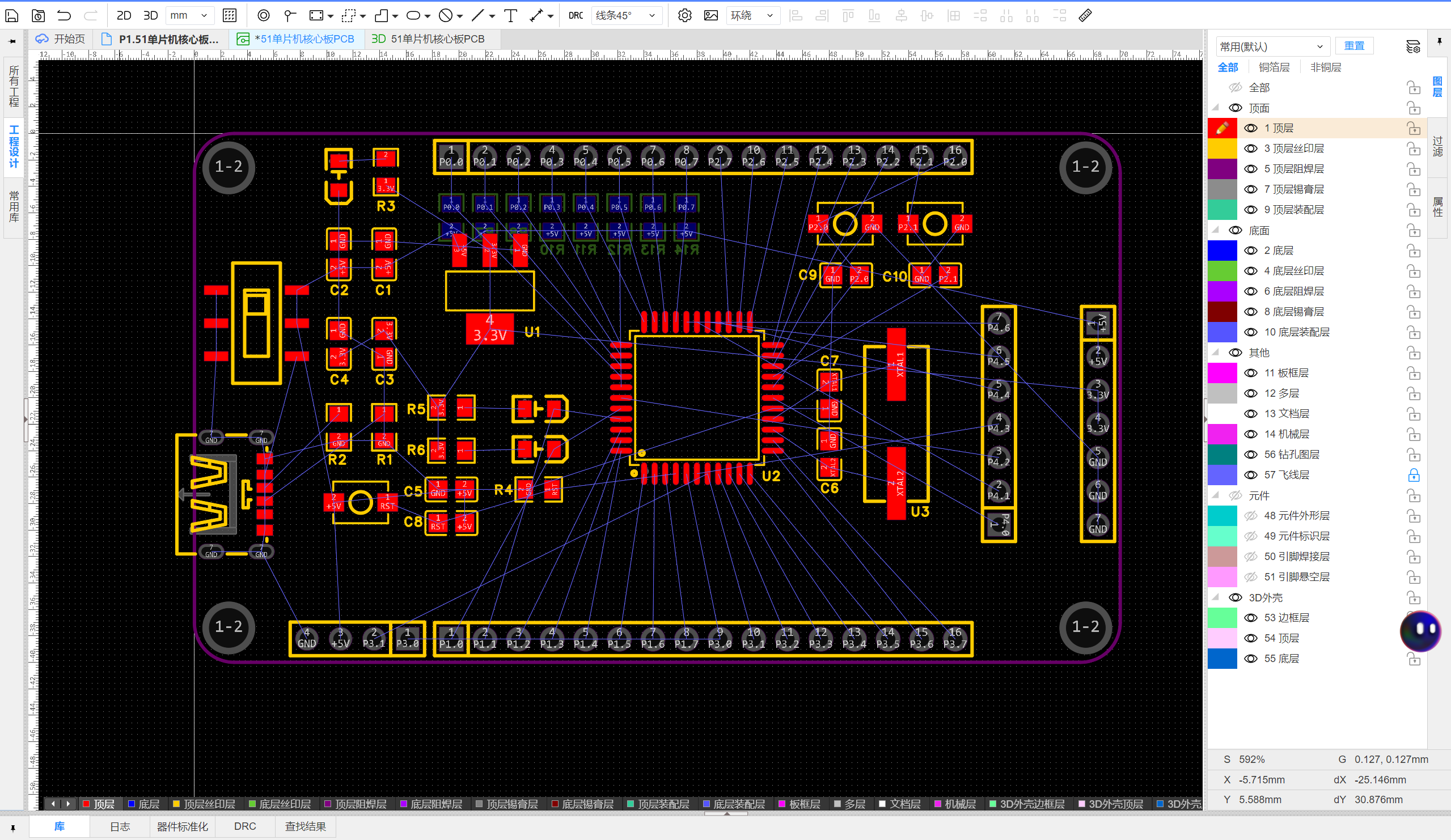Switch to 3D view button
The width and height of the screenshot is (1451, 840).
tap(150, 15)
